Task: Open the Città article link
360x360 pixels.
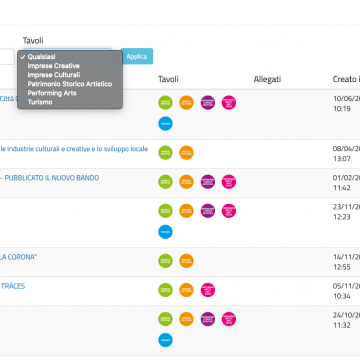Action: (x=8, y=99)
